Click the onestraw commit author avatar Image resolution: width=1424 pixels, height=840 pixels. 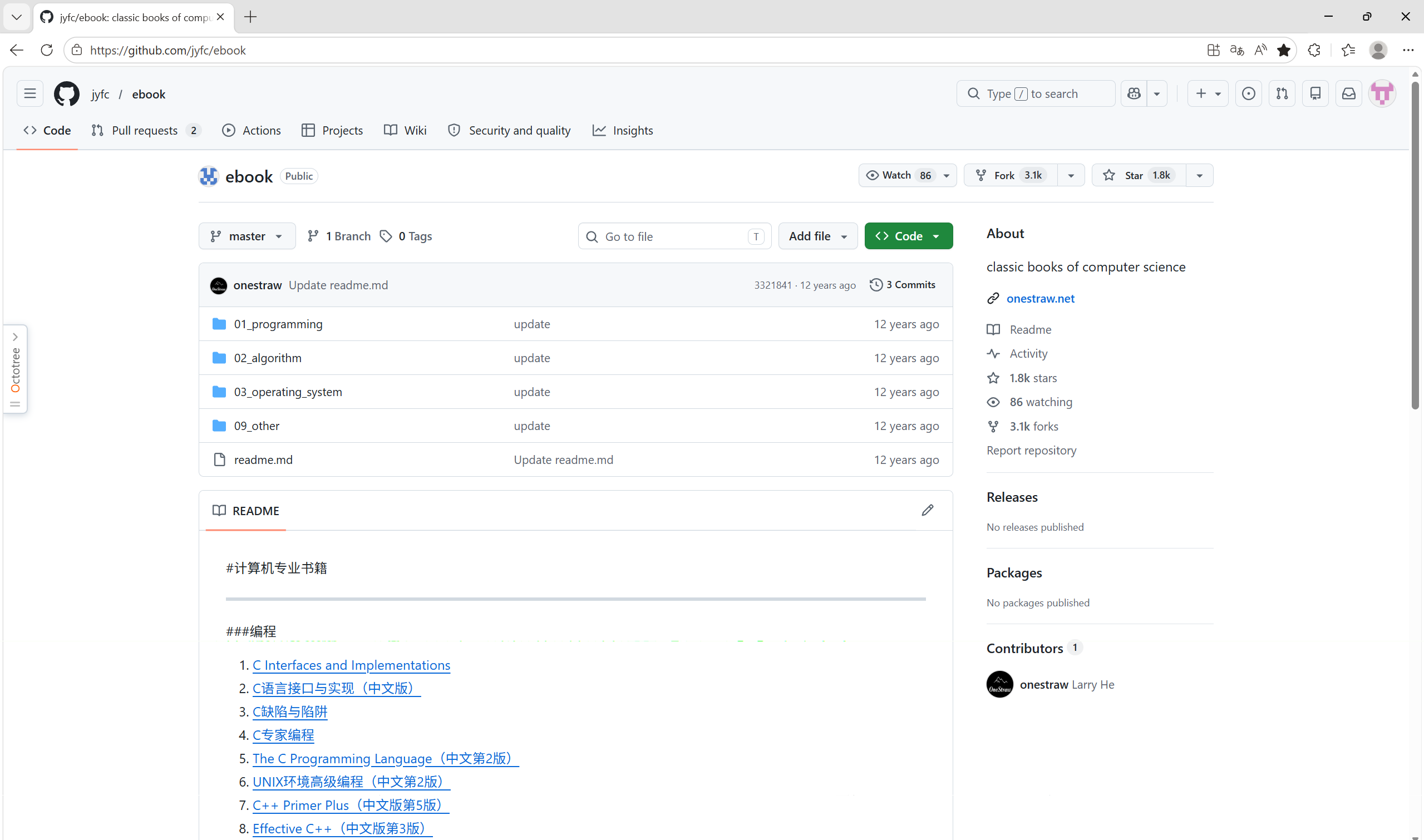point(219,285)
